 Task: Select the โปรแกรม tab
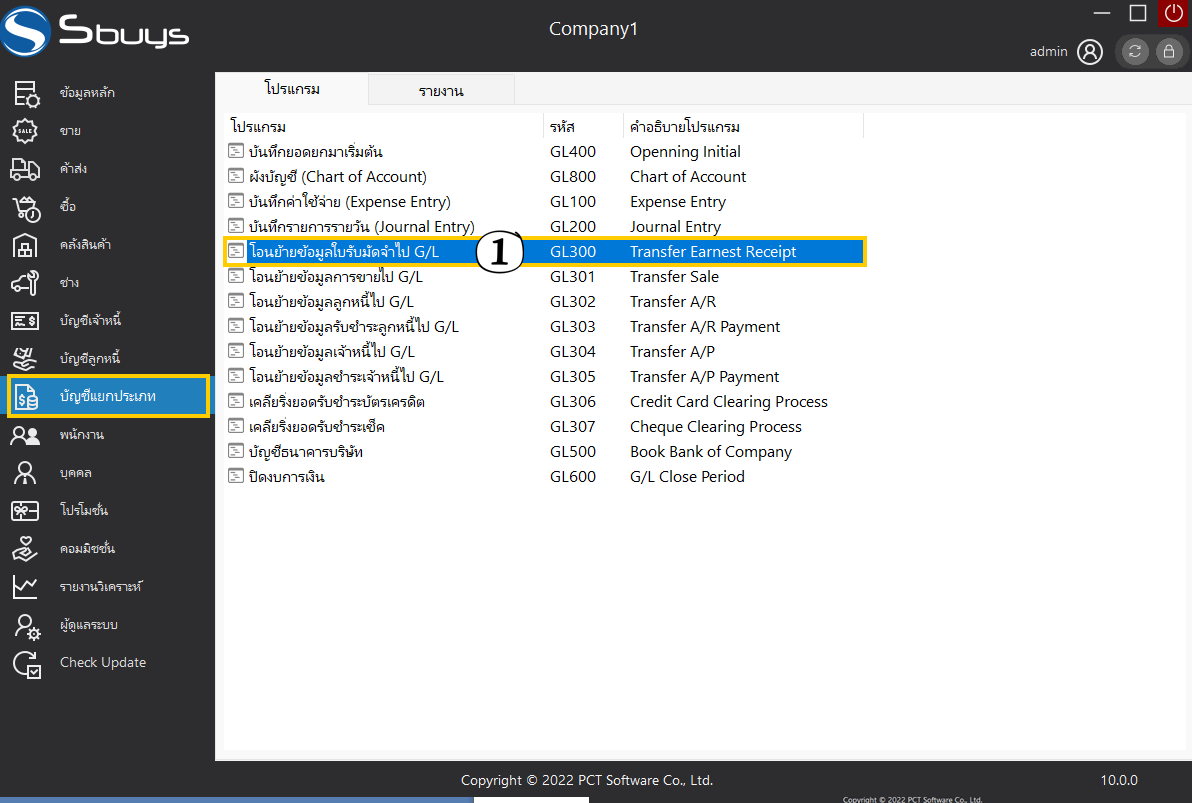(292, 89)
